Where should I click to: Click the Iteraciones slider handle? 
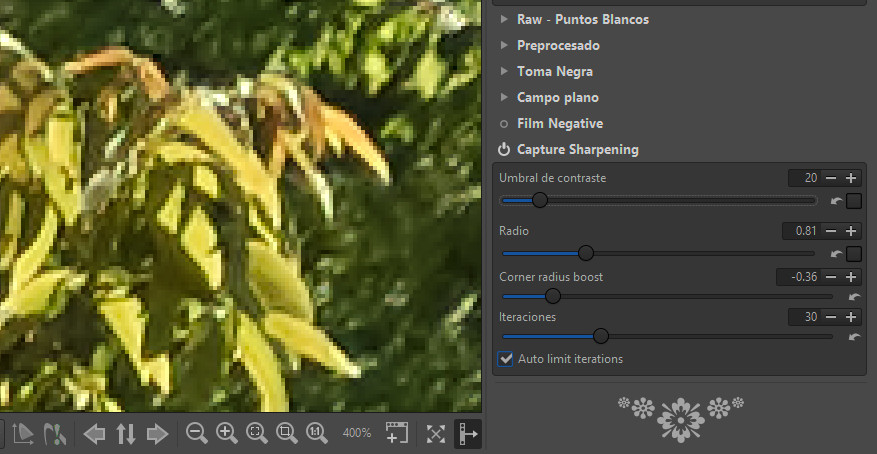601,336
